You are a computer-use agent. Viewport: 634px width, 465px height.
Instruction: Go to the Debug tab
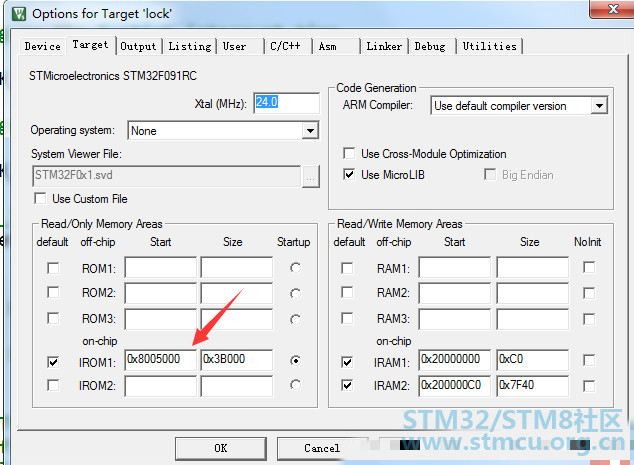[x=430, y=46]
